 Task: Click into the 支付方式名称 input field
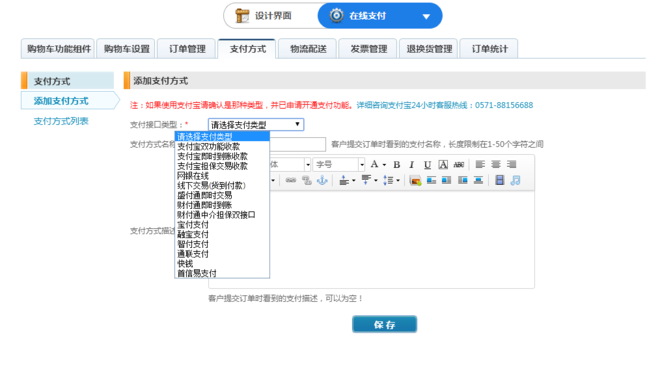(298, 144)
